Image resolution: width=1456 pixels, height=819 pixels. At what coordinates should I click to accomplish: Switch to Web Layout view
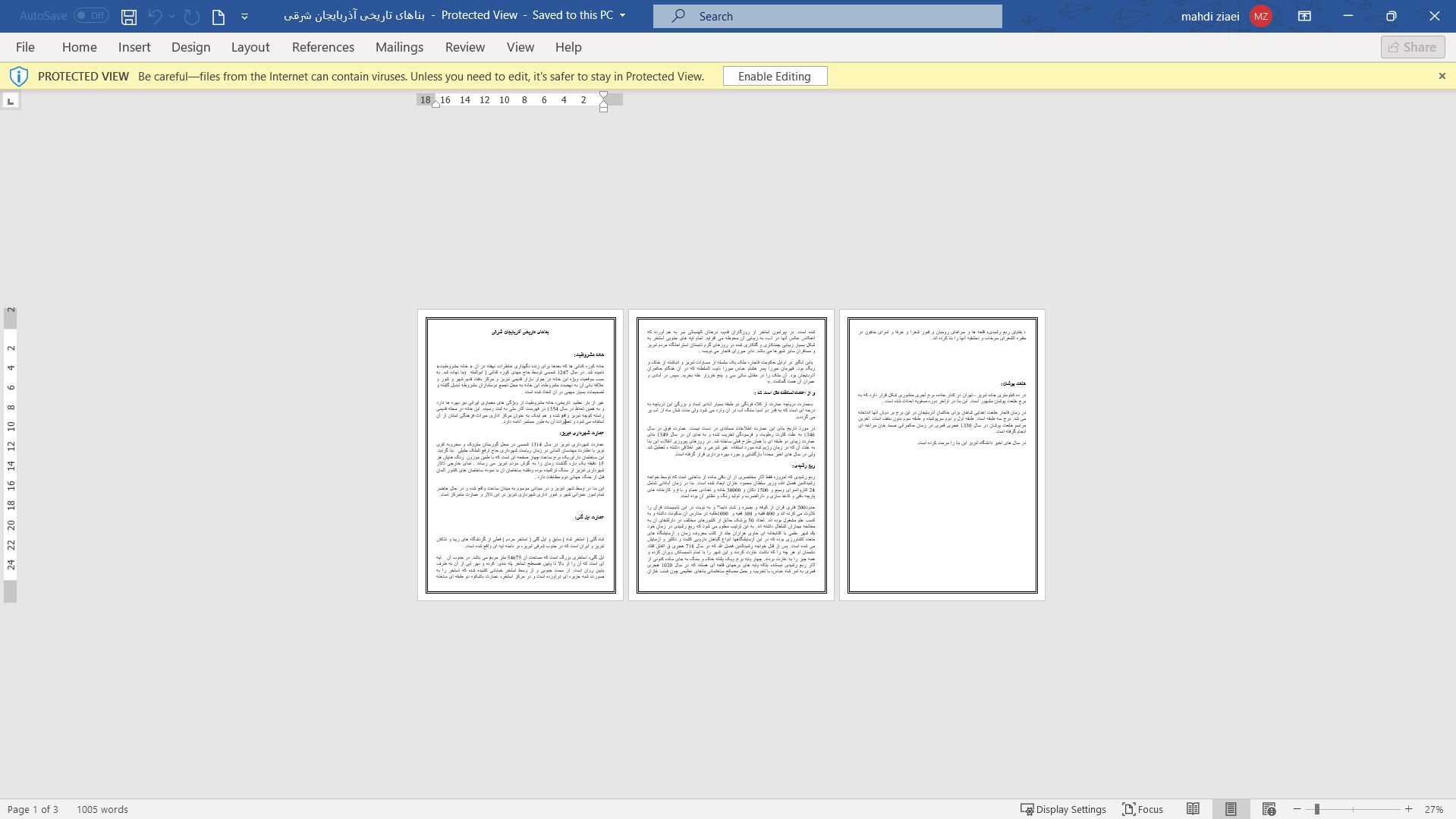(1269, 809)
